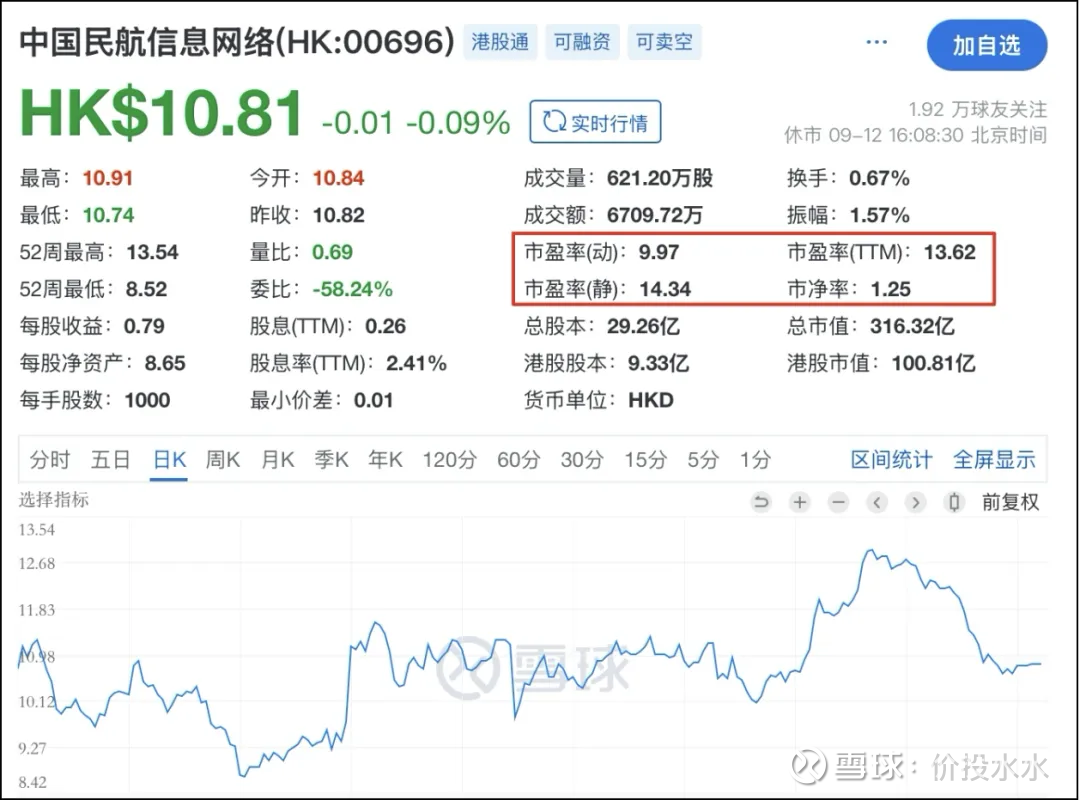Viewport: 1080px width, 800px height.
Task: Switch to 五日 chart tab
Action: pyautogui.click(x=110, y=459)
